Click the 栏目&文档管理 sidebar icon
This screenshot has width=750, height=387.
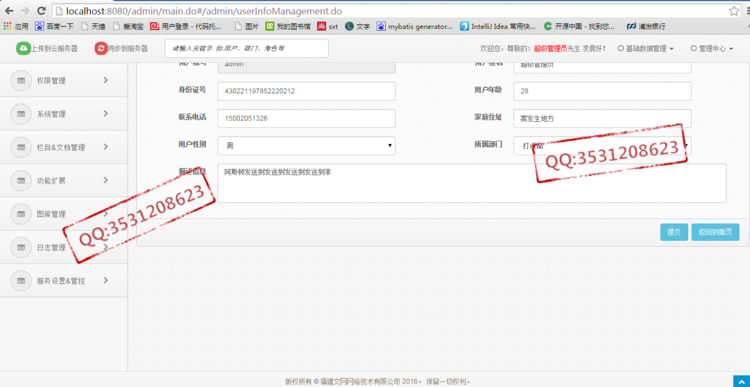[21, 147]
